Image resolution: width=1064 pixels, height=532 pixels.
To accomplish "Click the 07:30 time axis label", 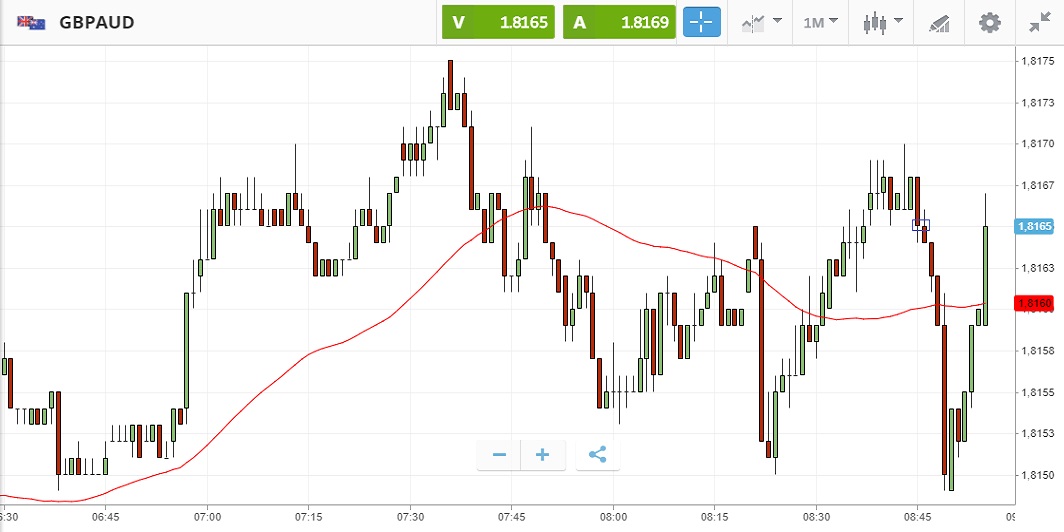I will tap(410, 517).
